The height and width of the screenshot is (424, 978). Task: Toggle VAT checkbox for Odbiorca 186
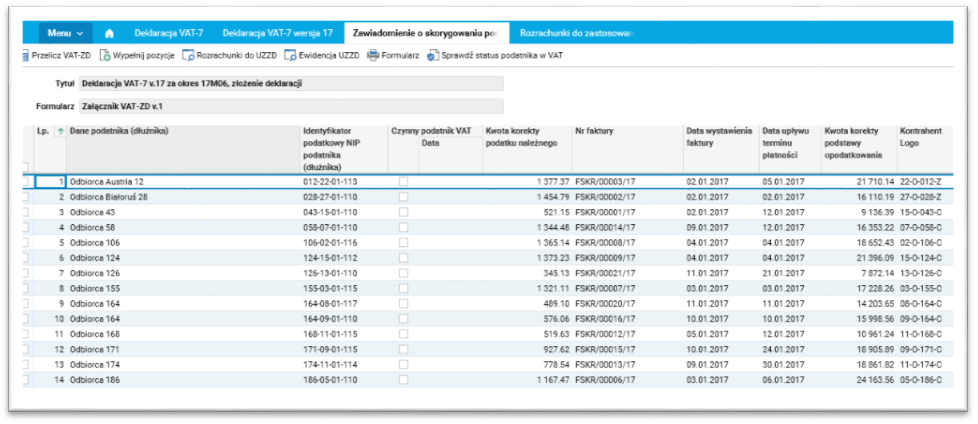[404, 379]
